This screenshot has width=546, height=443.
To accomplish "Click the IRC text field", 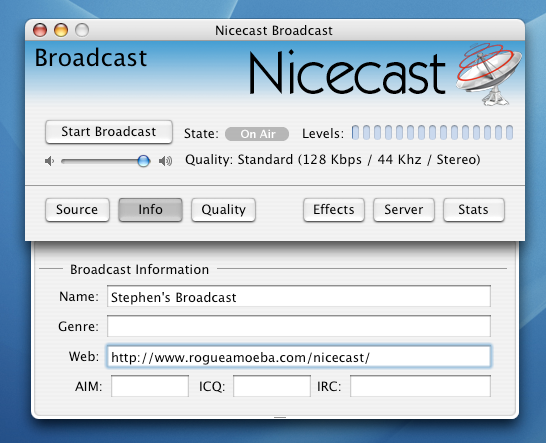I will tap(420, 386).
